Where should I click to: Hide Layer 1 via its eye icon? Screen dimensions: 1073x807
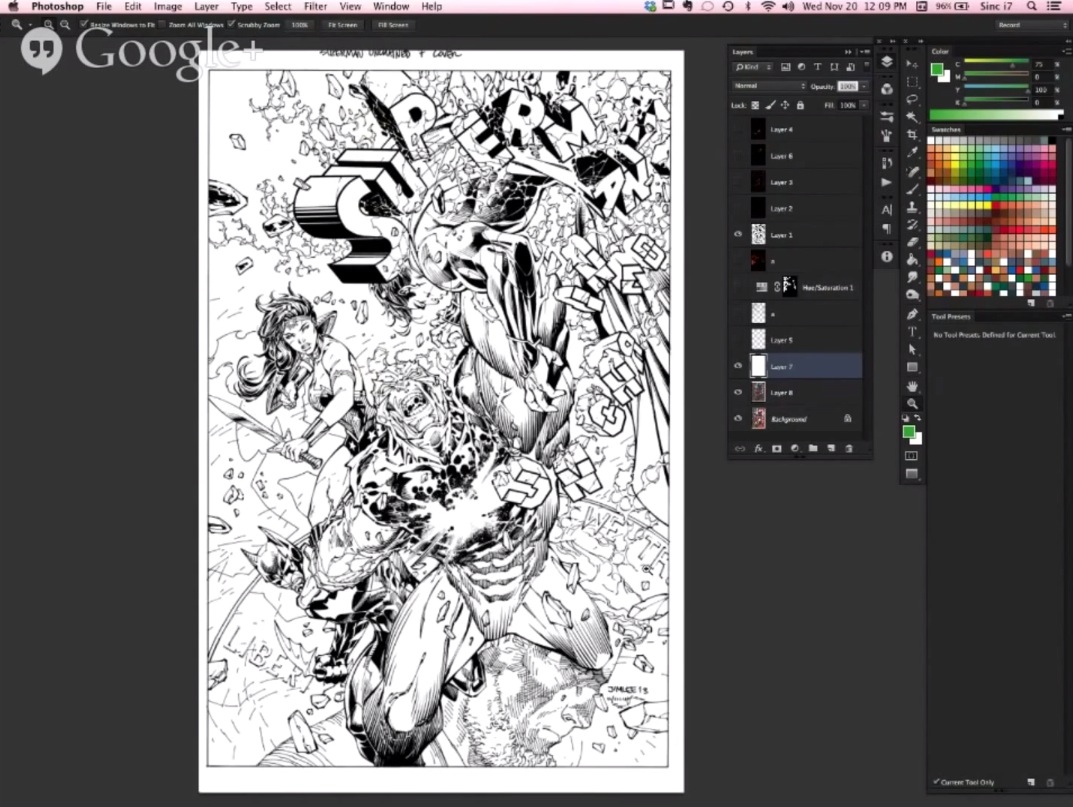tap(738, 234)
